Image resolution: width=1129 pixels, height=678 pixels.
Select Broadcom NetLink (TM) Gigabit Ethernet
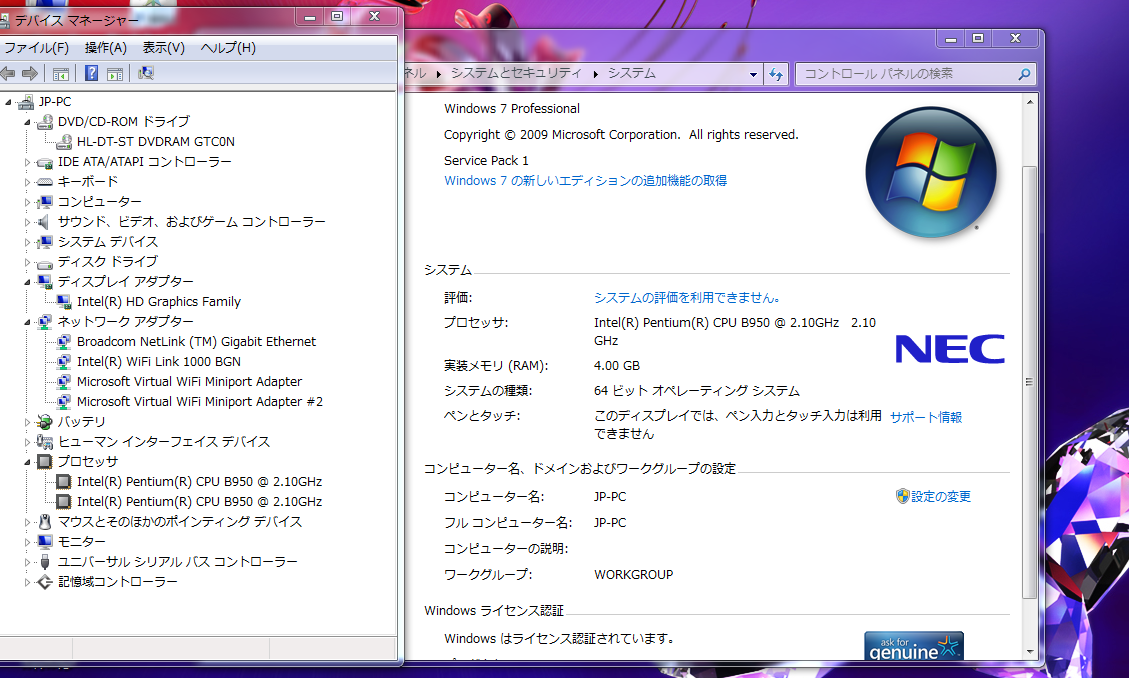click(196, 342)
